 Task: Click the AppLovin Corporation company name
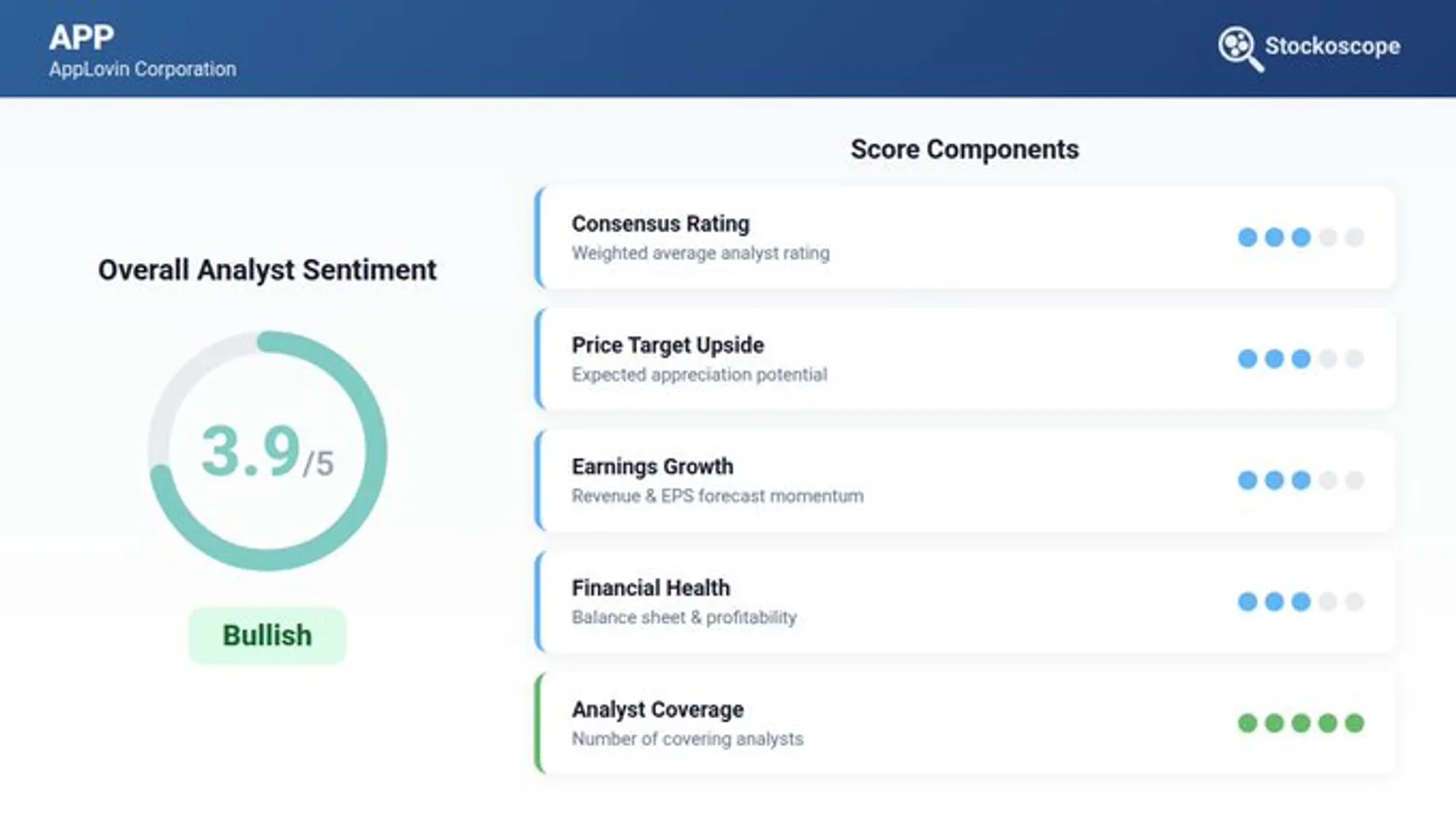[x=143, y=70]
